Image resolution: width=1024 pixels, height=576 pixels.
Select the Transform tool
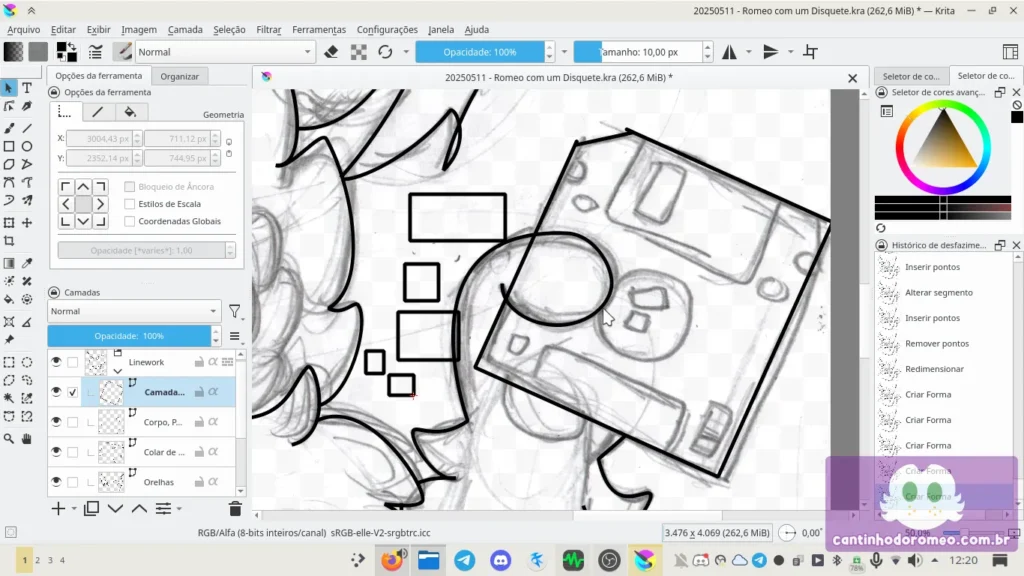9,223
